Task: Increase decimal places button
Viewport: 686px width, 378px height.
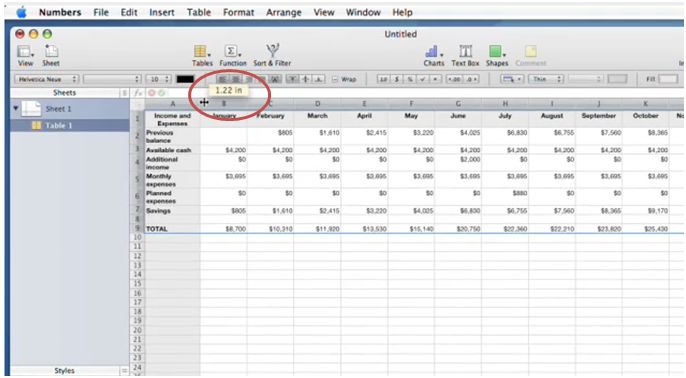Action: 472,79
